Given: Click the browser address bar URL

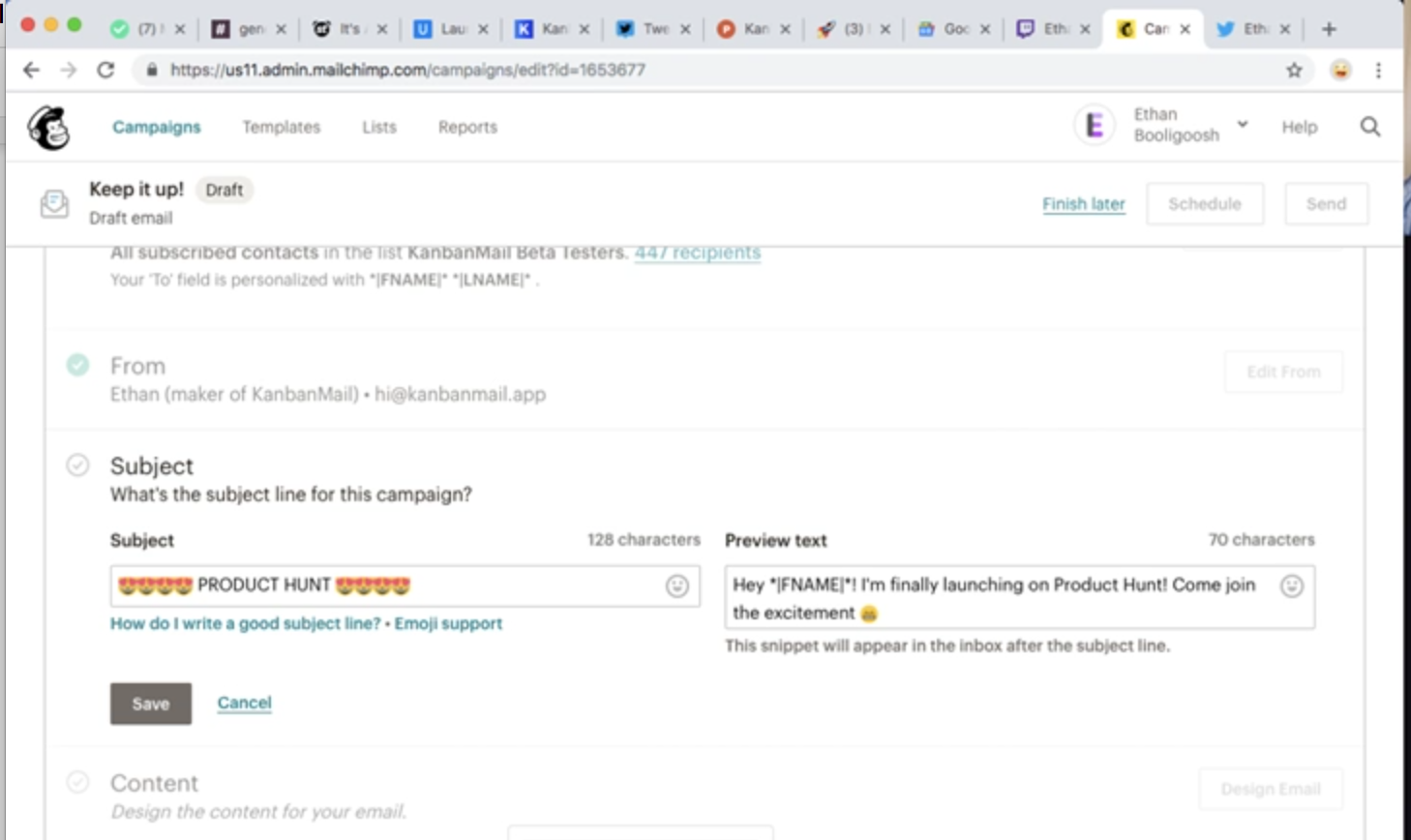Looking at the screenshot, I should coord(407,70).
